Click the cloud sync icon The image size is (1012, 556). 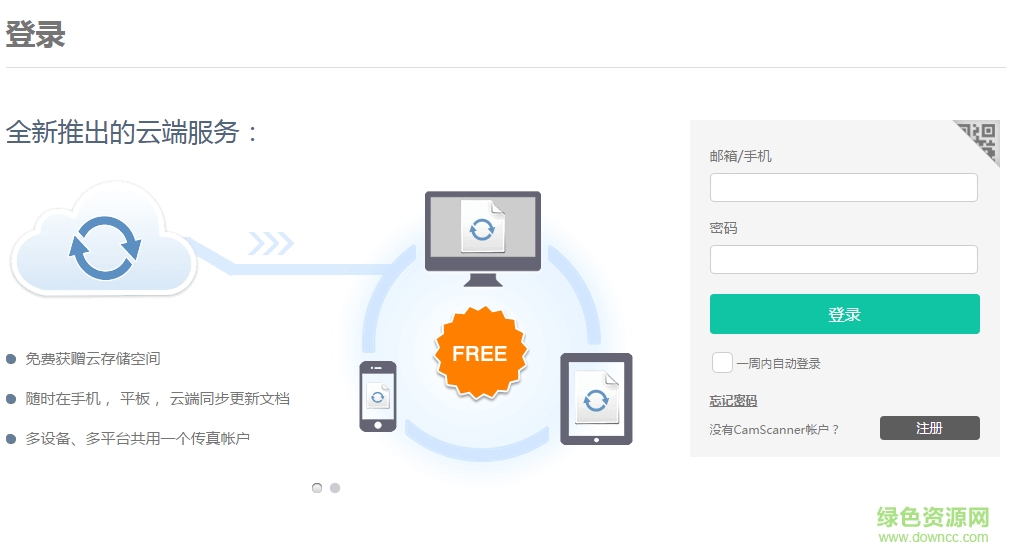tap(104, 242)
